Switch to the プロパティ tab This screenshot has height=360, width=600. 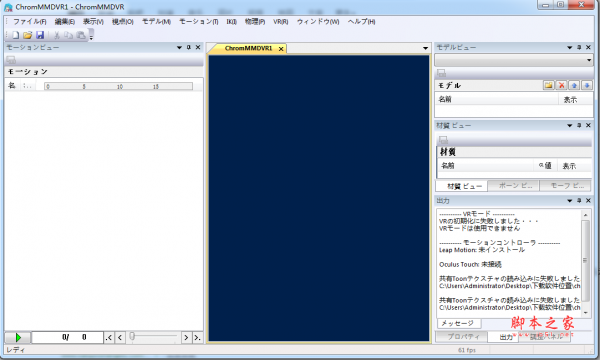point(462,337)
